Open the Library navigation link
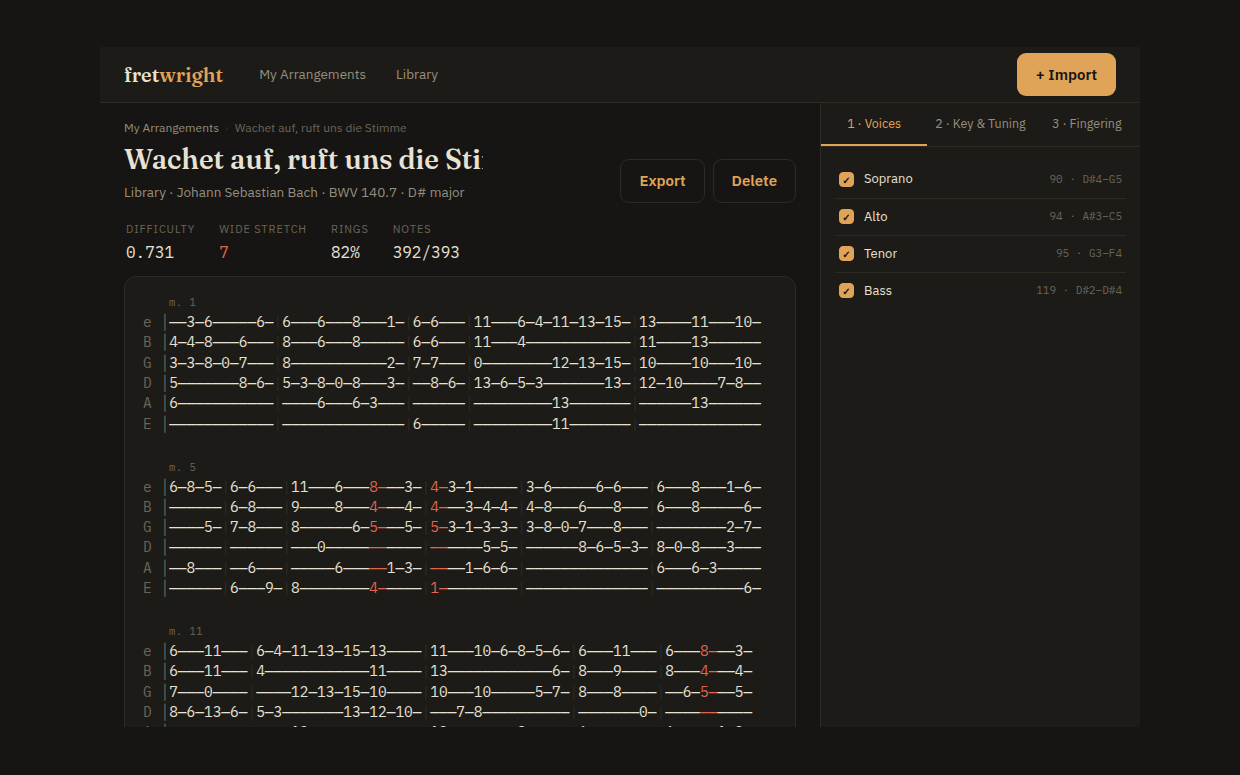 pyautogui.click(x=417, y=75)
